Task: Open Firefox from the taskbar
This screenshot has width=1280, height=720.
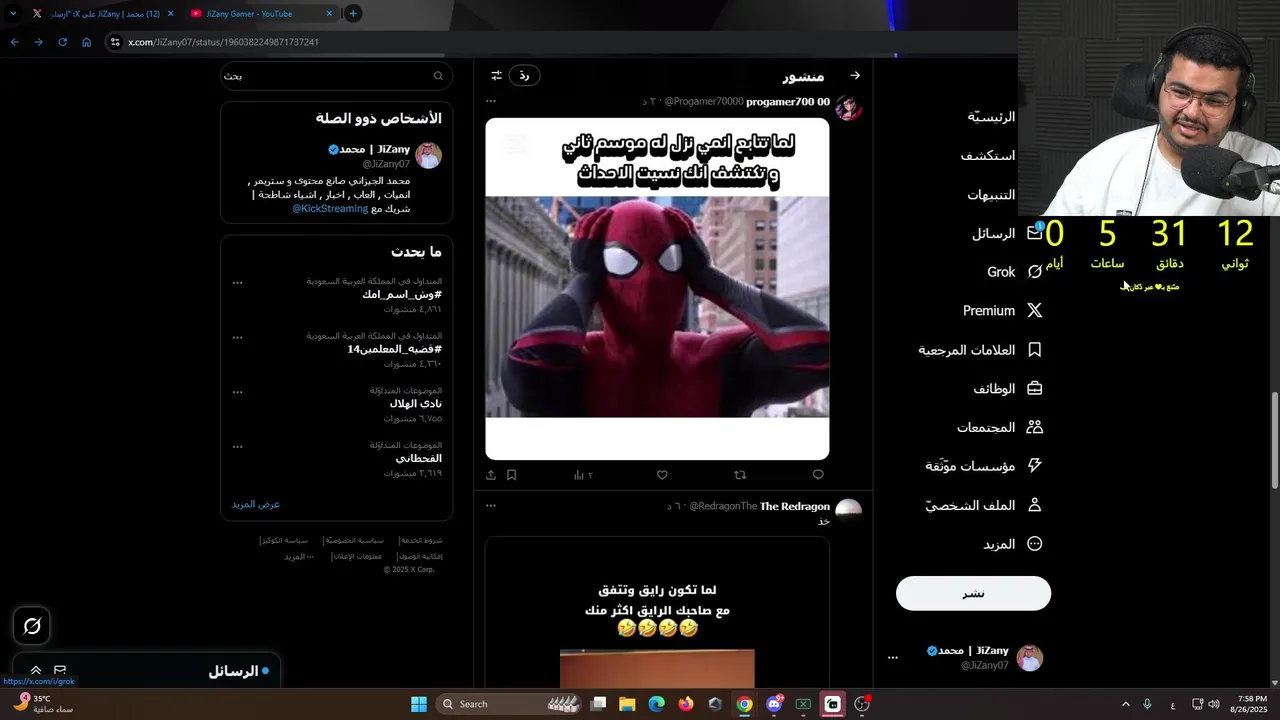Action: coord(685,704)
